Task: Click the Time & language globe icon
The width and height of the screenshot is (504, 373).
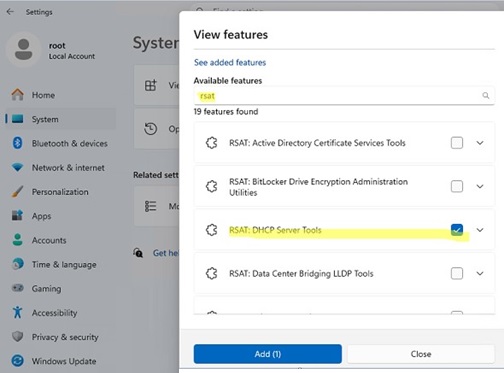Action: (17, 264)
